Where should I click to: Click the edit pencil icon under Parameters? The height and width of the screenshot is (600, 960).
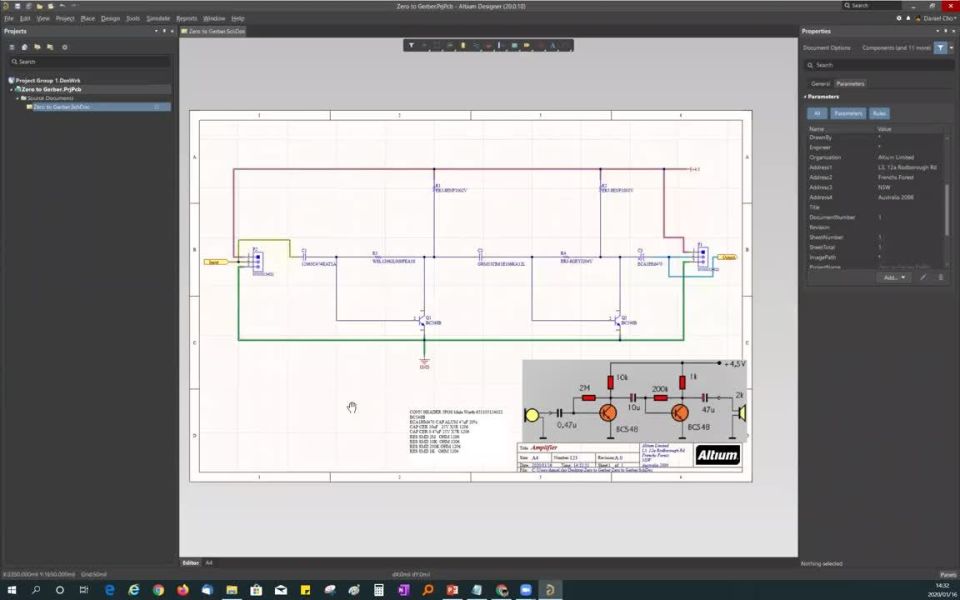(923, 277)
